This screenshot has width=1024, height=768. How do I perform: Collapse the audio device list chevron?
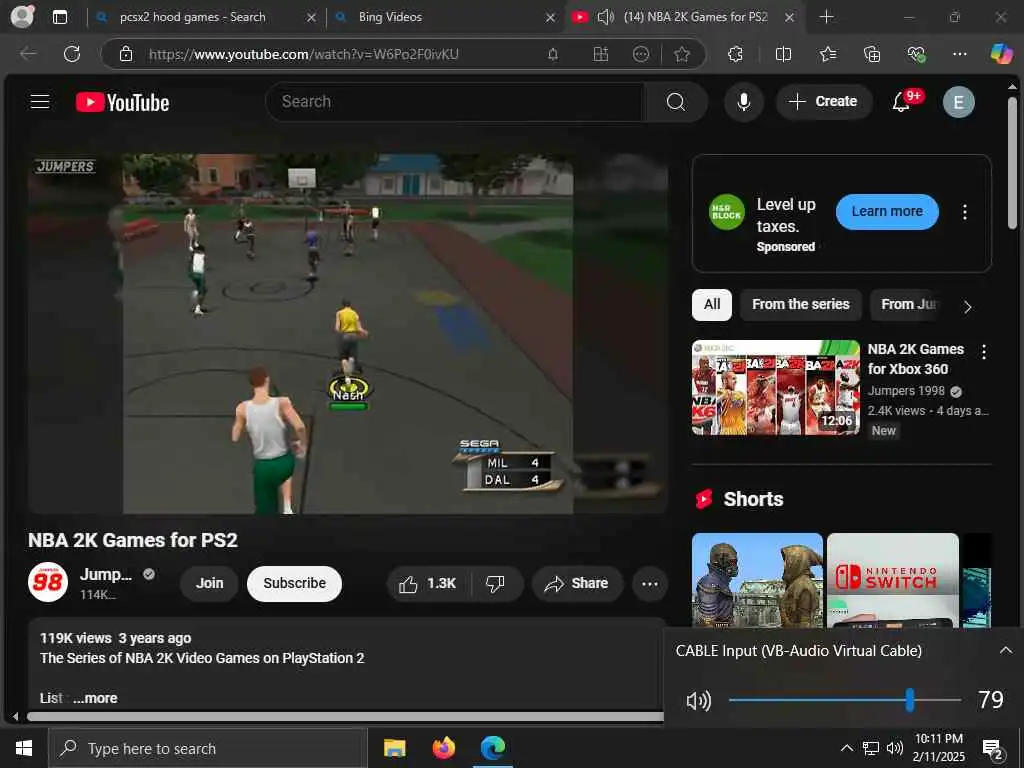click(1005, 650)
